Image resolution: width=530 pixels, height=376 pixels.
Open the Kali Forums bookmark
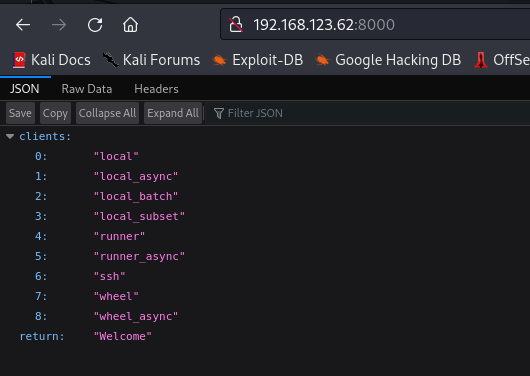coord(151,60)
